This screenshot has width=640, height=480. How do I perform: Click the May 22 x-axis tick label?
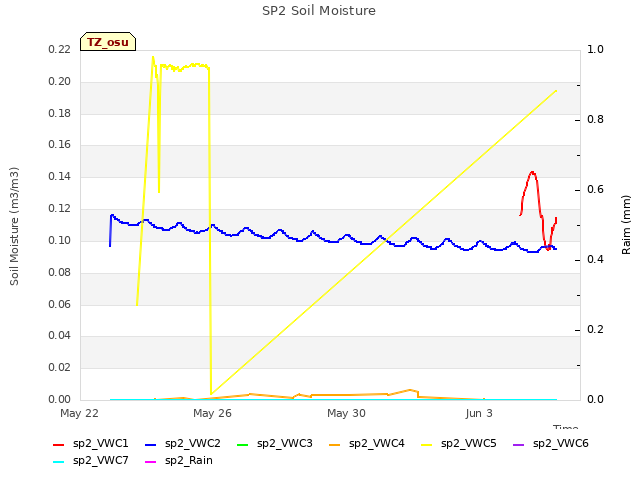pyautogui.click(x=80, y=413)
